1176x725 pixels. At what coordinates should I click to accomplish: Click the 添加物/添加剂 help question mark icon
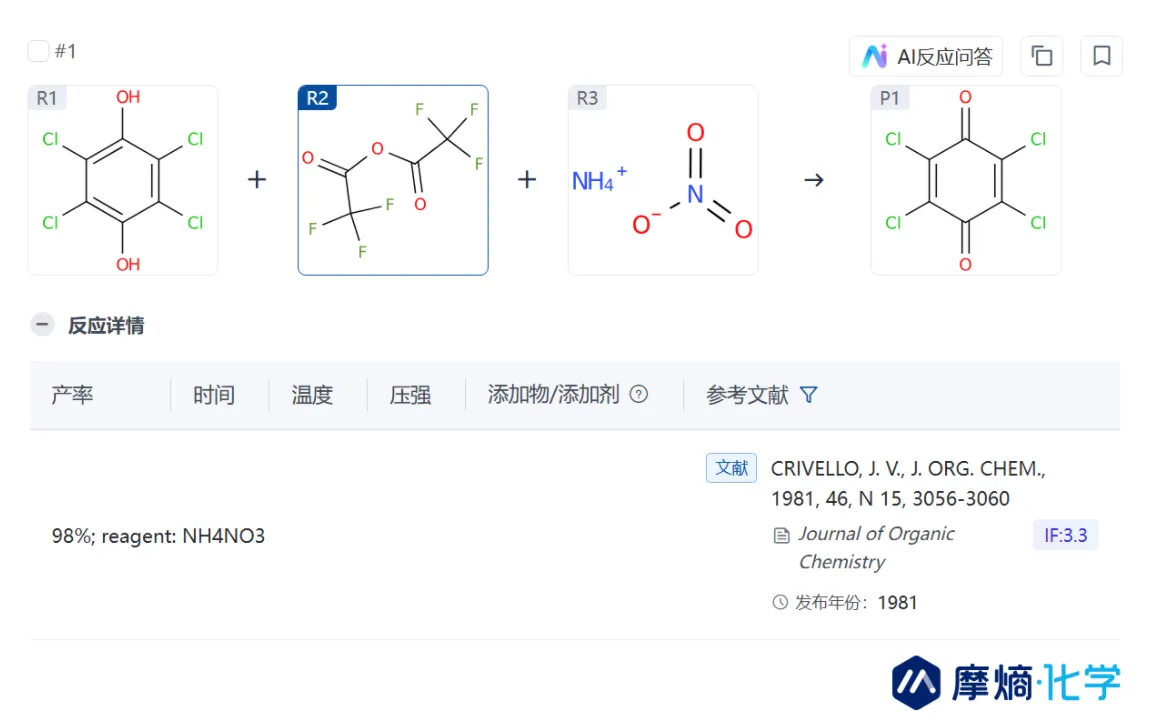638,394
